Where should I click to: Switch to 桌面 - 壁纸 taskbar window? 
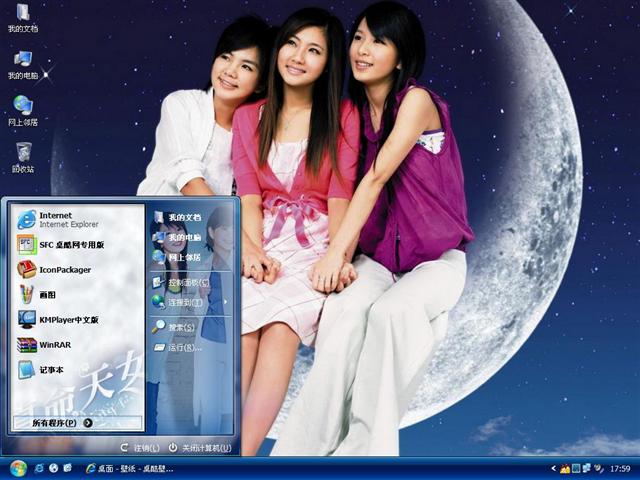(x=130, y=469)
